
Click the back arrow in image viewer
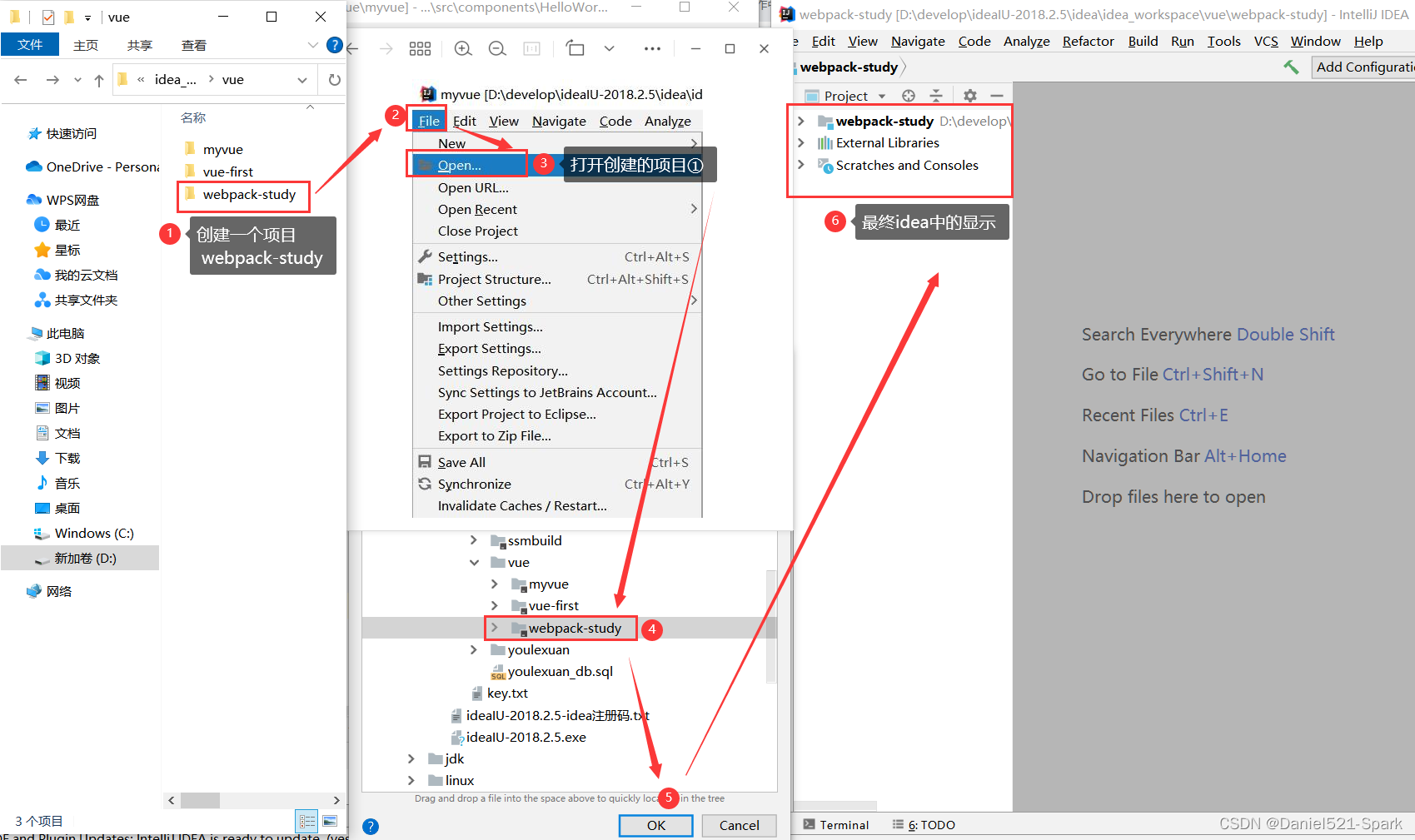352,49
